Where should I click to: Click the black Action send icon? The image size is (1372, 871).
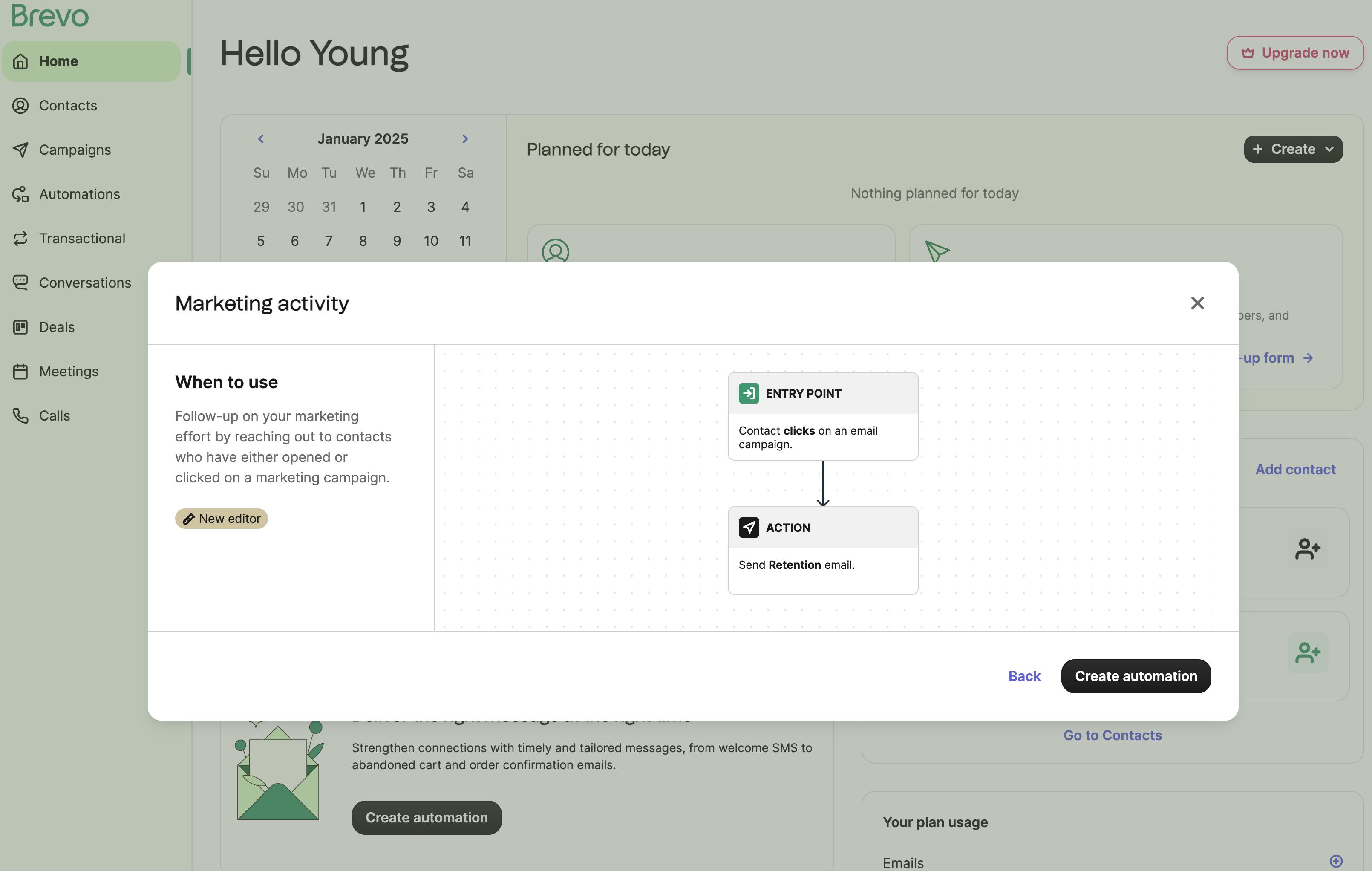pos(748,528)
